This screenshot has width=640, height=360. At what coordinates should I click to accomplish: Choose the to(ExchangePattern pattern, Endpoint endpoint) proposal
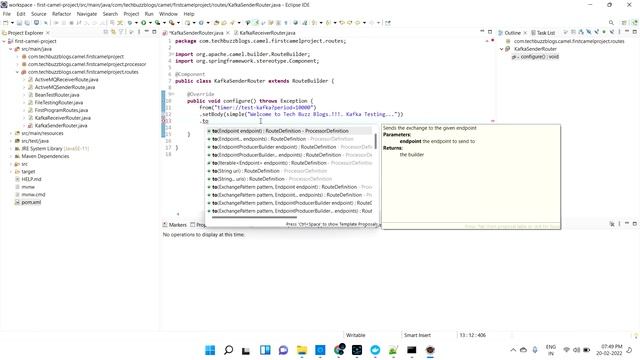(x=289, y=187)
